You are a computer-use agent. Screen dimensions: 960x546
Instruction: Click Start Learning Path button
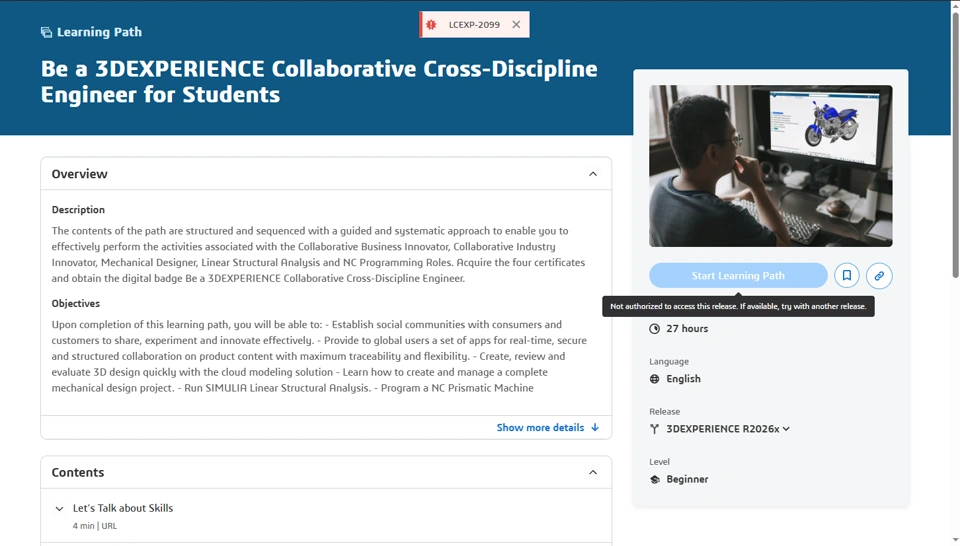[x=738, y=275]
